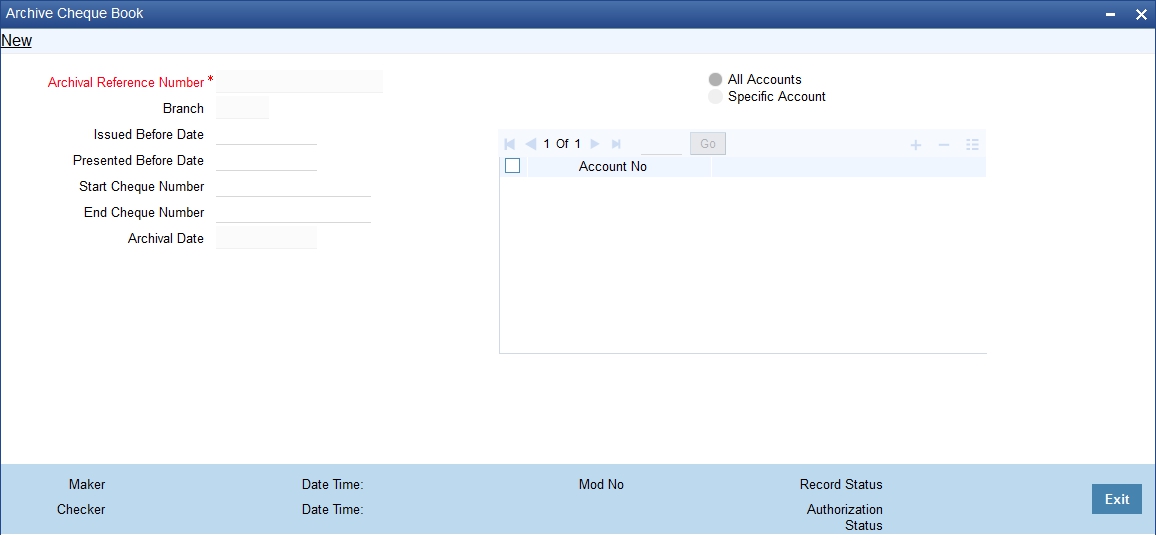Click the Archive Cheque Book title text

[x=74, y=13]
